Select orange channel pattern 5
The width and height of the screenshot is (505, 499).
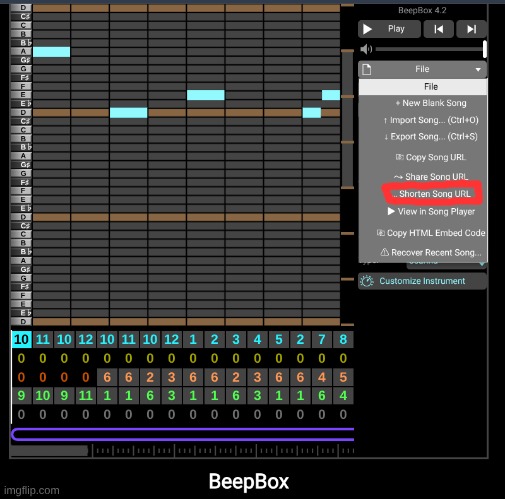click(343, 377)
